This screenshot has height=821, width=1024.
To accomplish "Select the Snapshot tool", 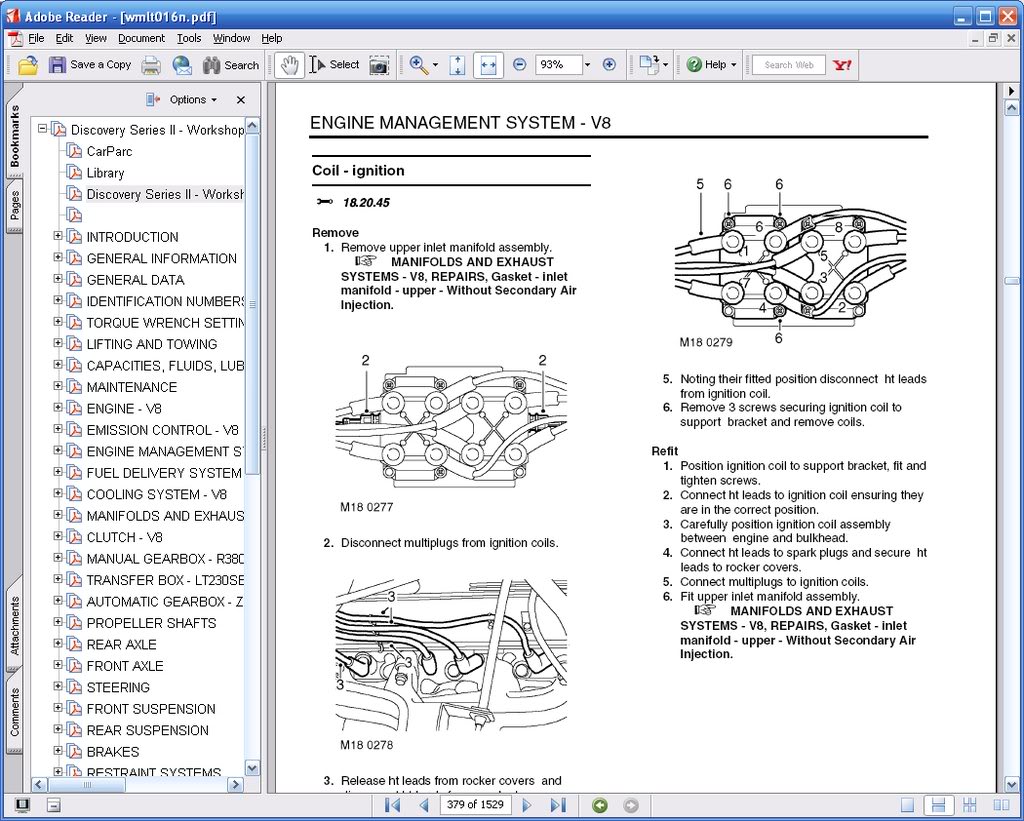I will click(379, 64).
